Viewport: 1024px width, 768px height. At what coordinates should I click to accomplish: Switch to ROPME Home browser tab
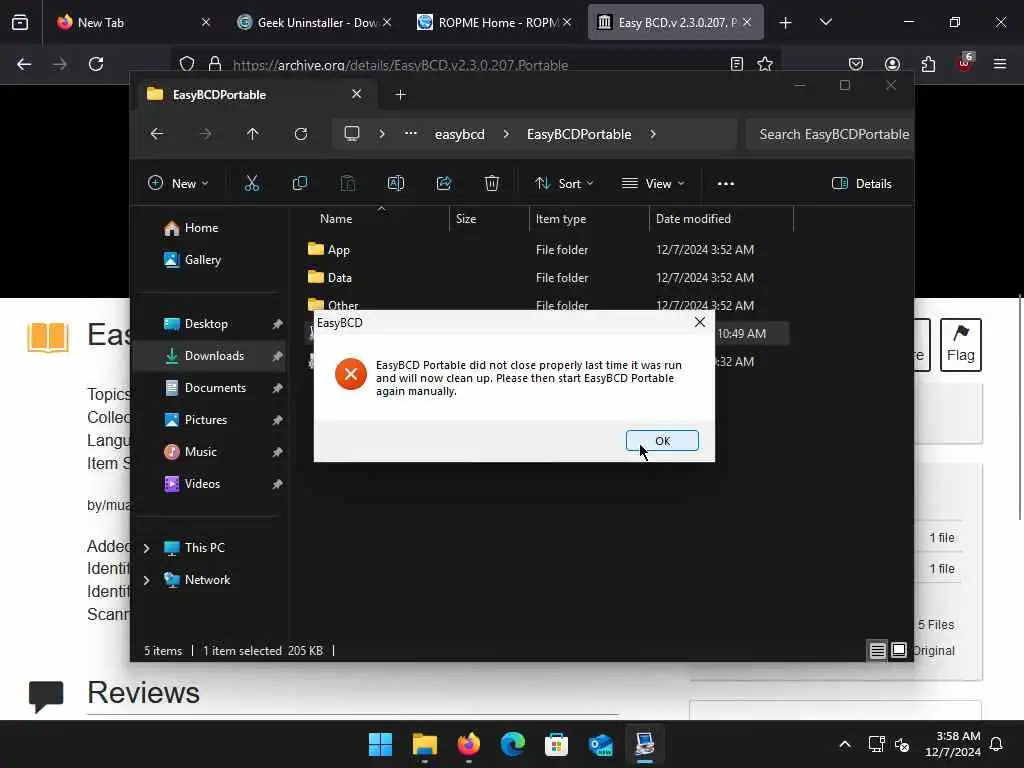(496, 22)
